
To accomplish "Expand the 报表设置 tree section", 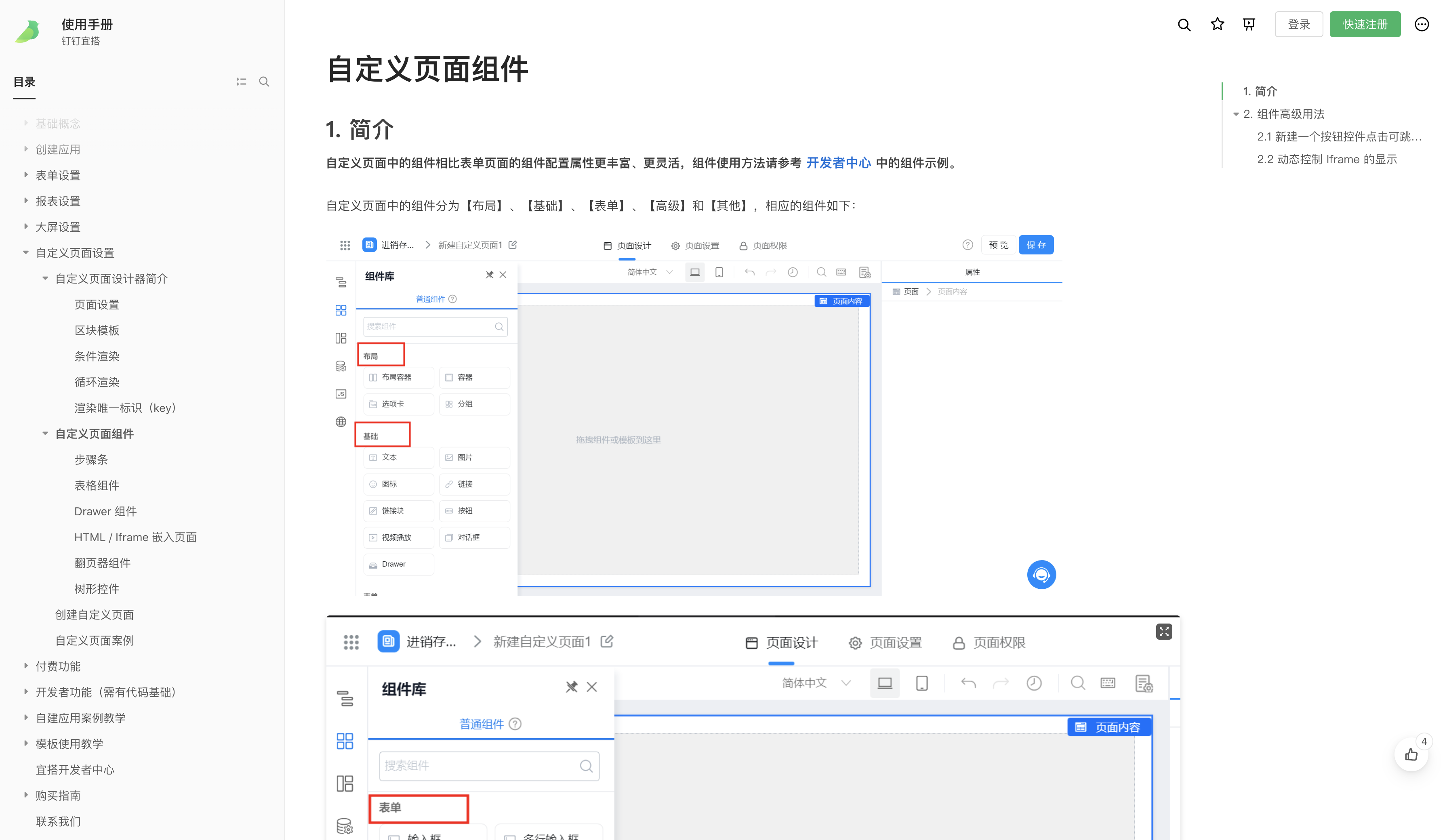I will (x=26, y=201).
